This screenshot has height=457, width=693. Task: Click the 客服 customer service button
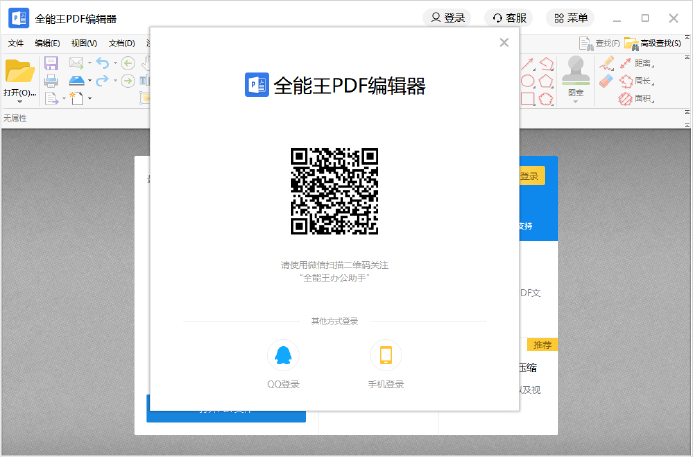(508, 18)
